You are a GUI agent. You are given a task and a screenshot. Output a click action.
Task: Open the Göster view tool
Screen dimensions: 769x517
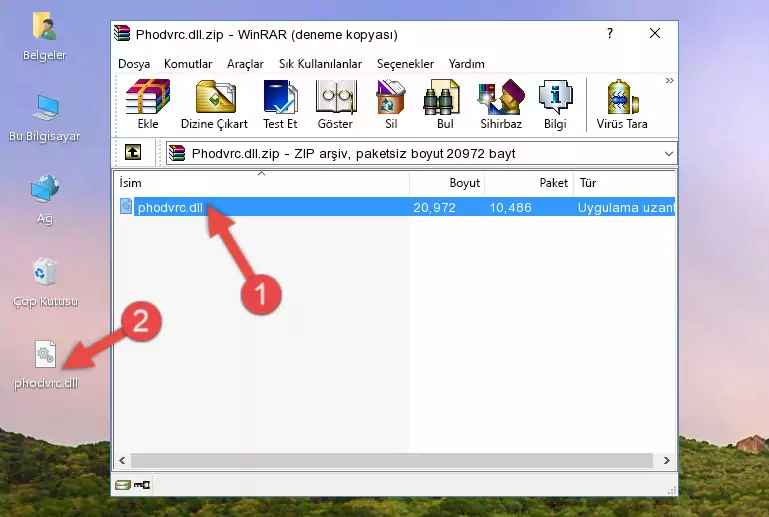click(335, 104)
